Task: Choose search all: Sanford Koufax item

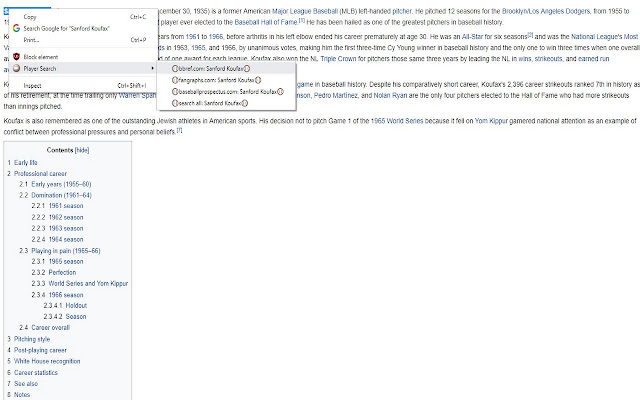Action: [x=226, y=103]
